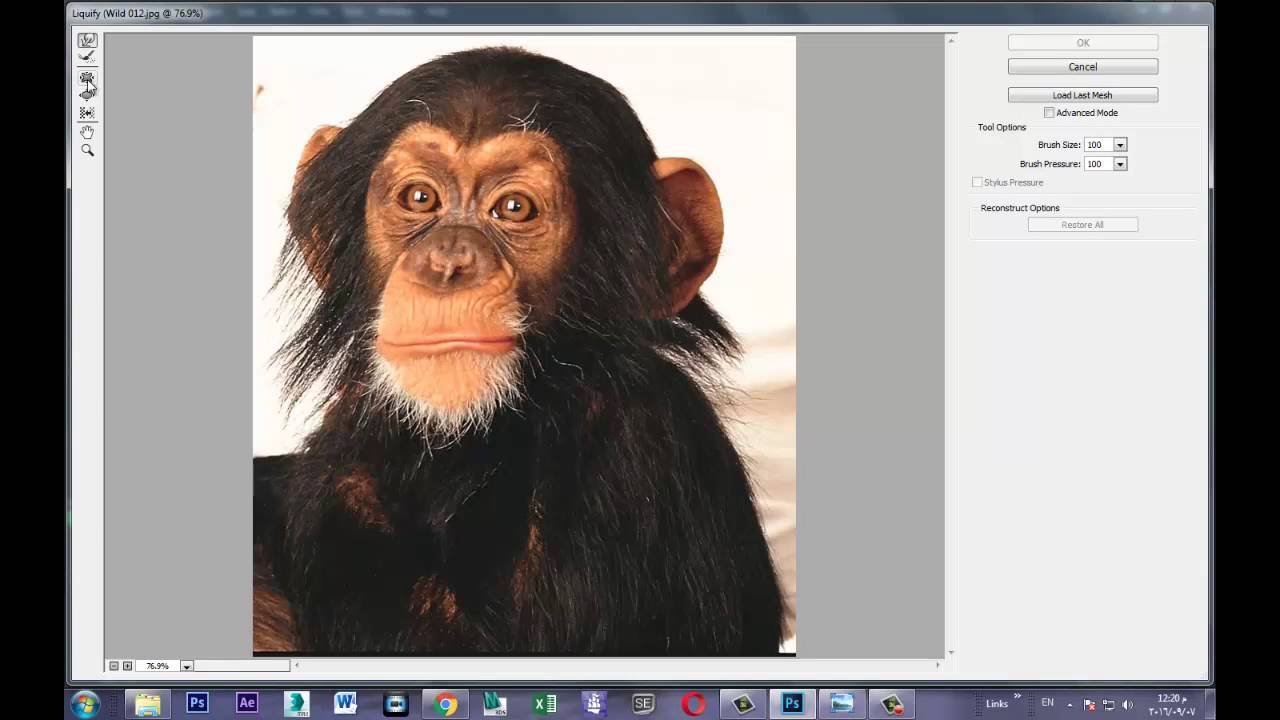This screenshot has height=720, width=1280.
Task: Open 3ds Max from the taskbar
Action: coord(297,704)
